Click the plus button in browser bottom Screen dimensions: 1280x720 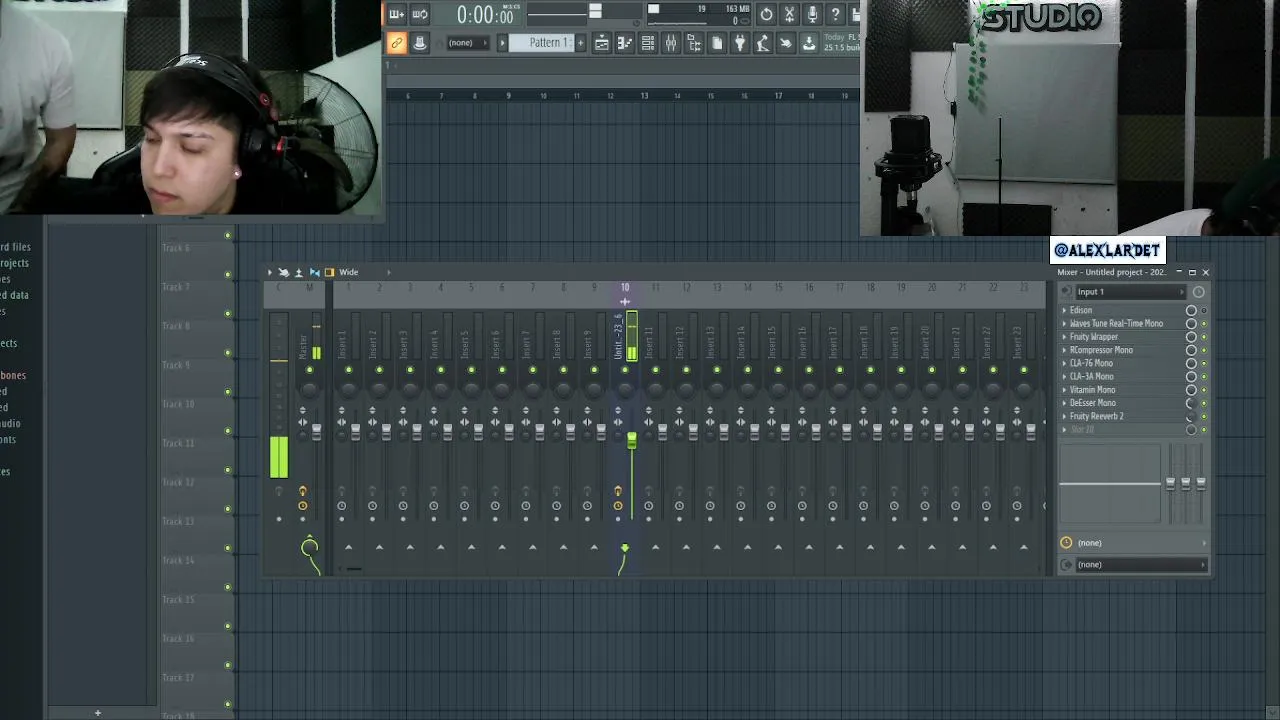click(x=98, y=713)
